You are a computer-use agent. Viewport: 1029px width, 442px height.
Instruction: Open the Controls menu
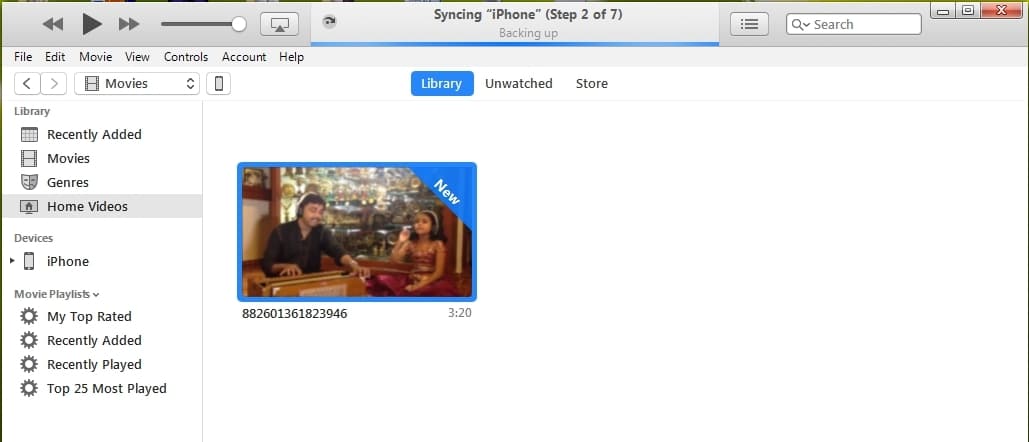(186, 57)
